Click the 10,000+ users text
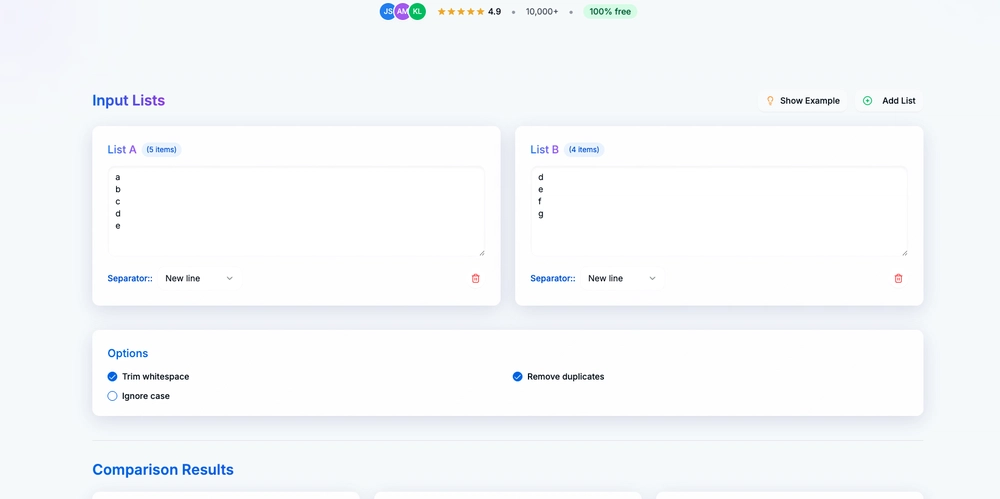 point(542,11)
